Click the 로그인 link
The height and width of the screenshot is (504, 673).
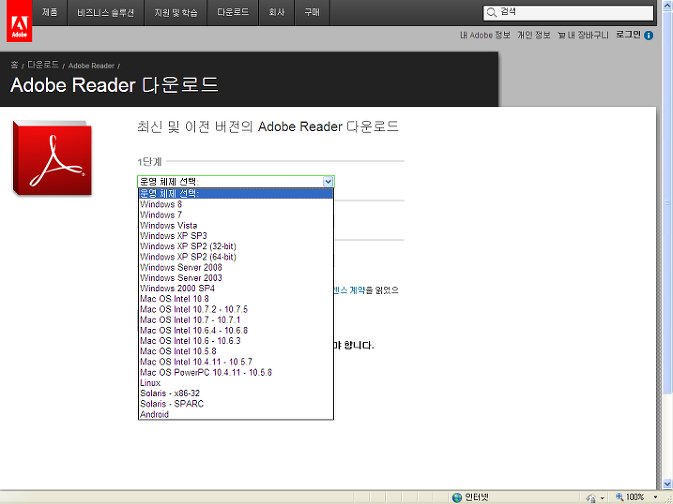pos(628,35)
